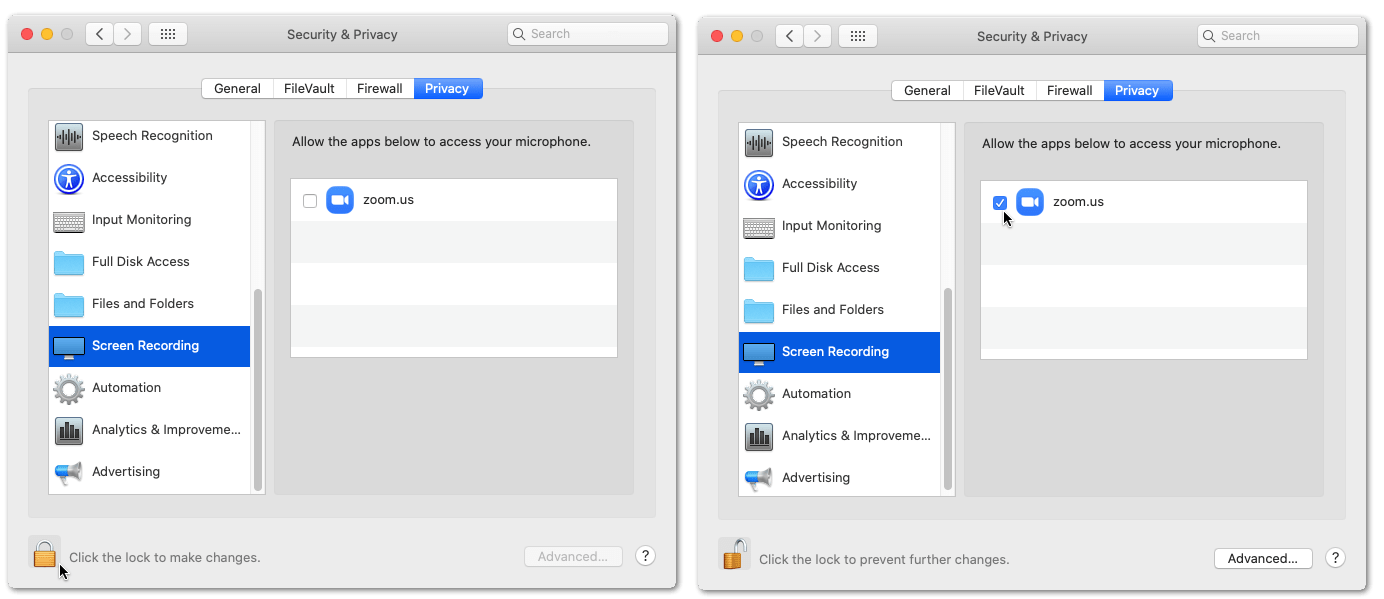
Task: Click the help question mark in right window
Action: tap(1335, 558)
